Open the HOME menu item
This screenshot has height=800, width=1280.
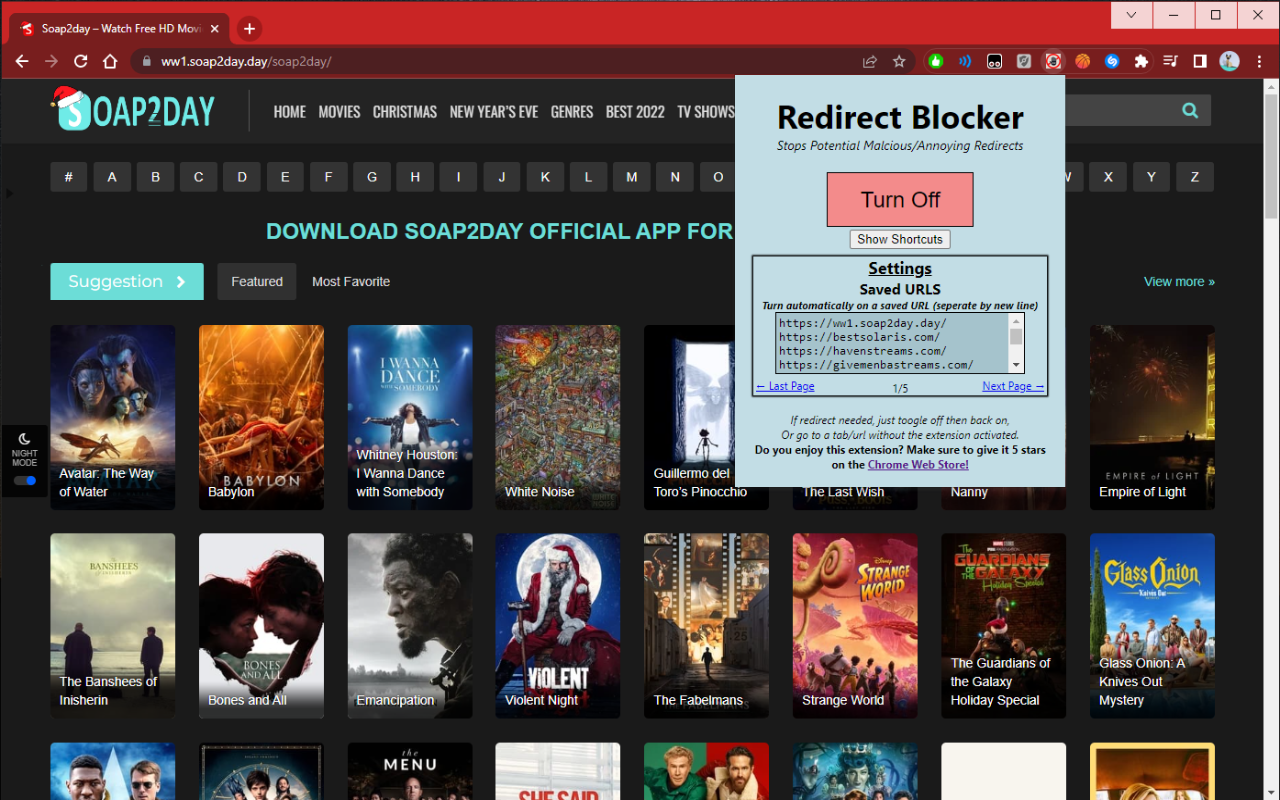coord(290,111)
